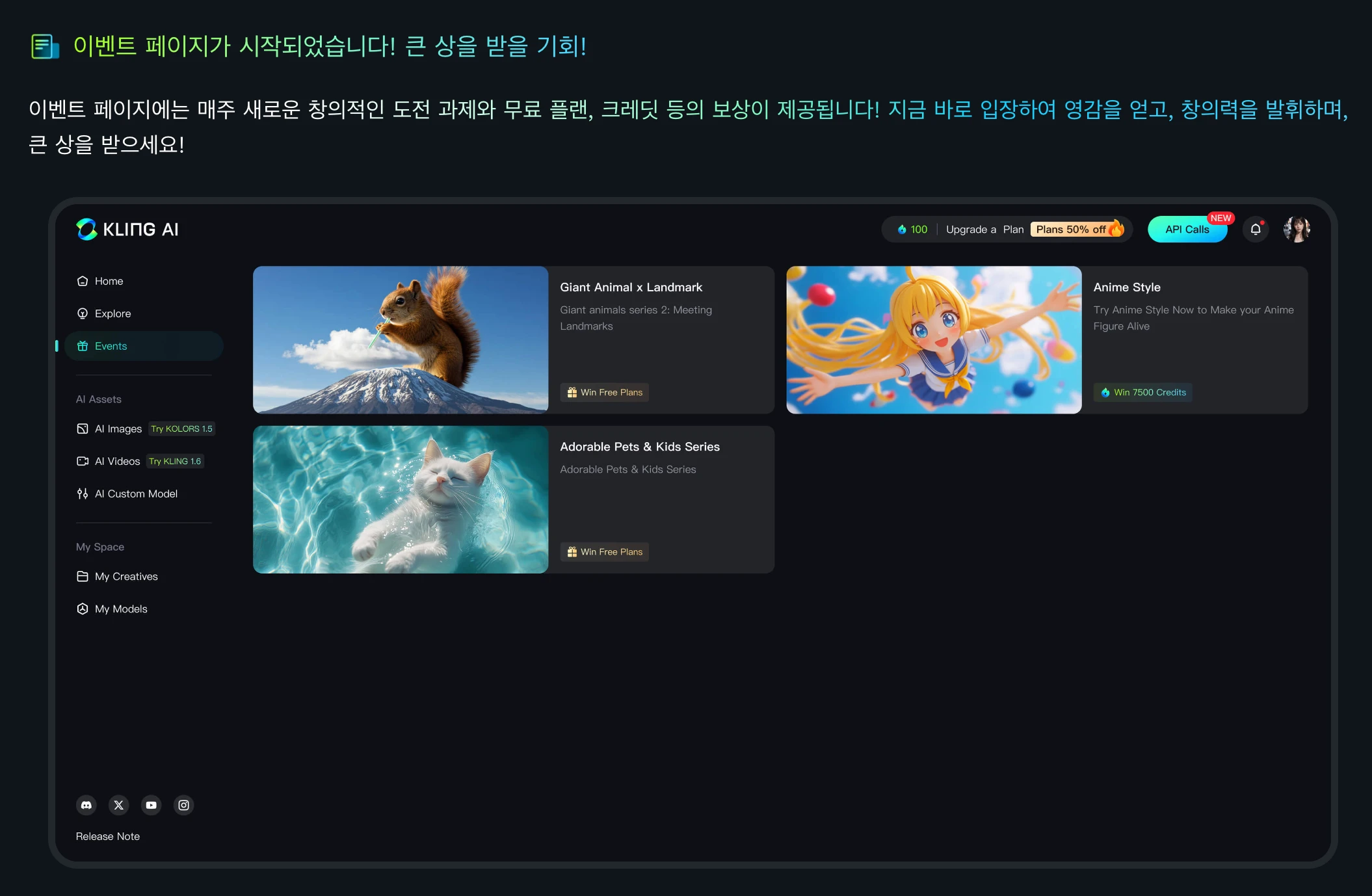1372x896 pixels.
Task: Click the Anime Style event title
Action: coord(1127,287)
